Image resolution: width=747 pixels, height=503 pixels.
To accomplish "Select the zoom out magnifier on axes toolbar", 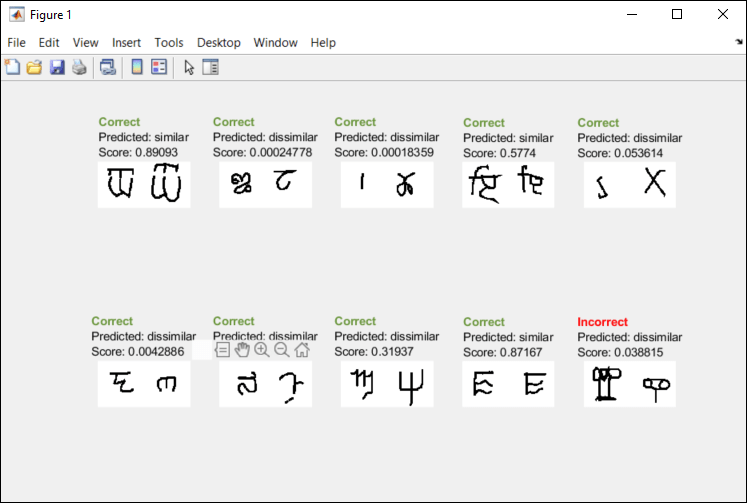I will coord(282,350).
